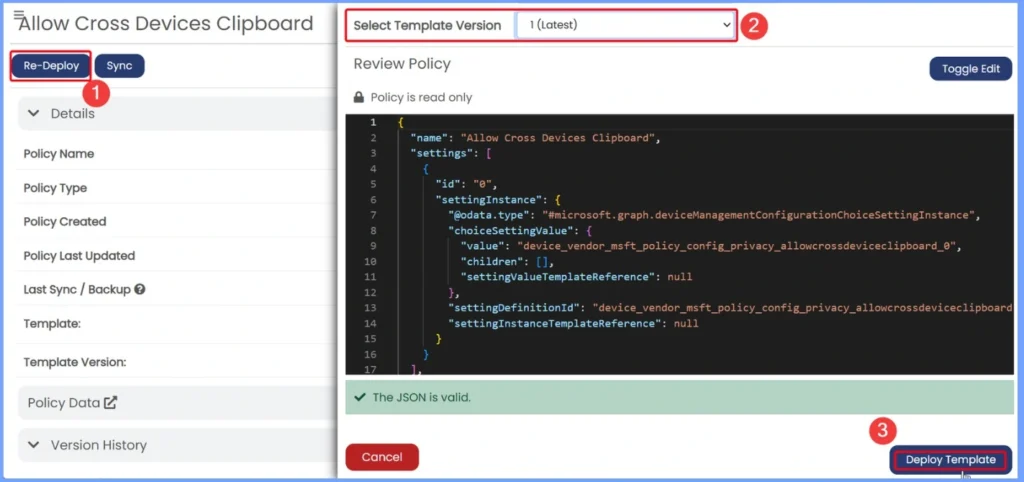The height and width of the screenshot is (482, 1024).
Task: Click the Policy Last Updated label
Action: [79, 256]
